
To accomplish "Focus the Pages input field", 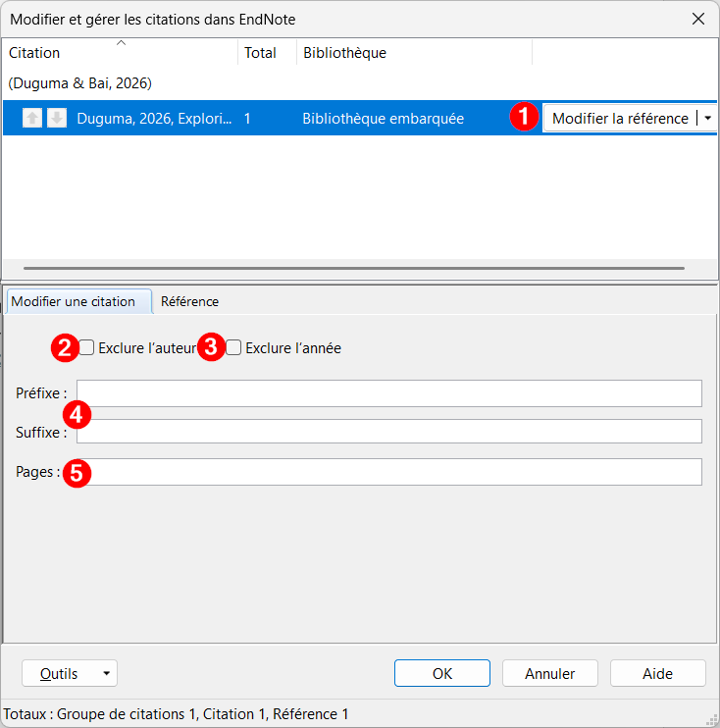I will (x=389, y=472).
